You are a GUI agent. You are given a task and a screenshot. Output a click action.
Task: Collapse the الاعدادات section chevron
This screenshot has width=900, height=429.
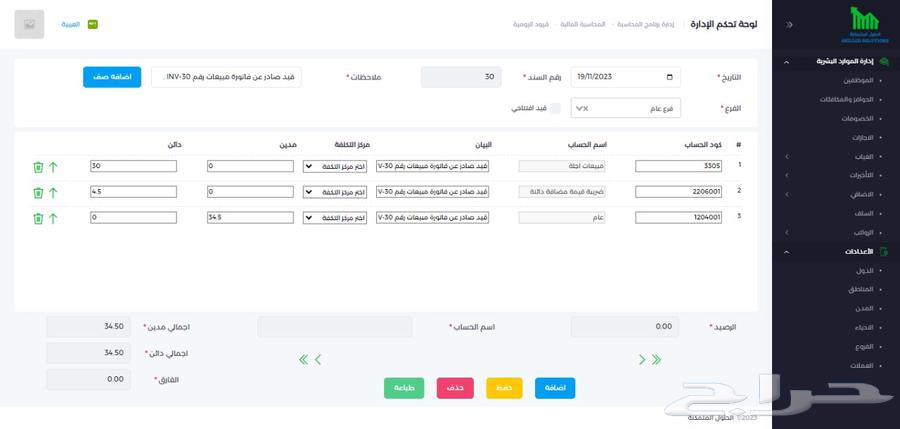(x=786, y=252)
